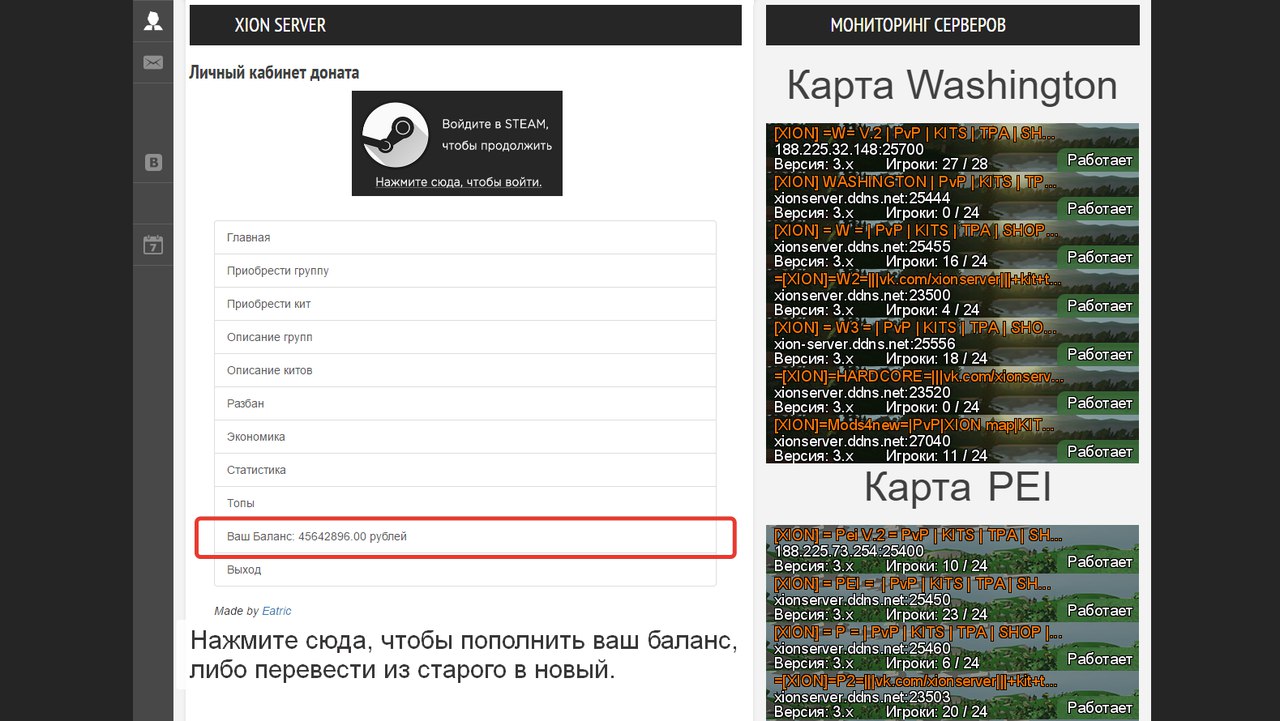Select '=[XION]=HARDCORE=' server title
The height and width of the screenshot is (721, 1280).
pyautogui.click(x=920, y=376)
